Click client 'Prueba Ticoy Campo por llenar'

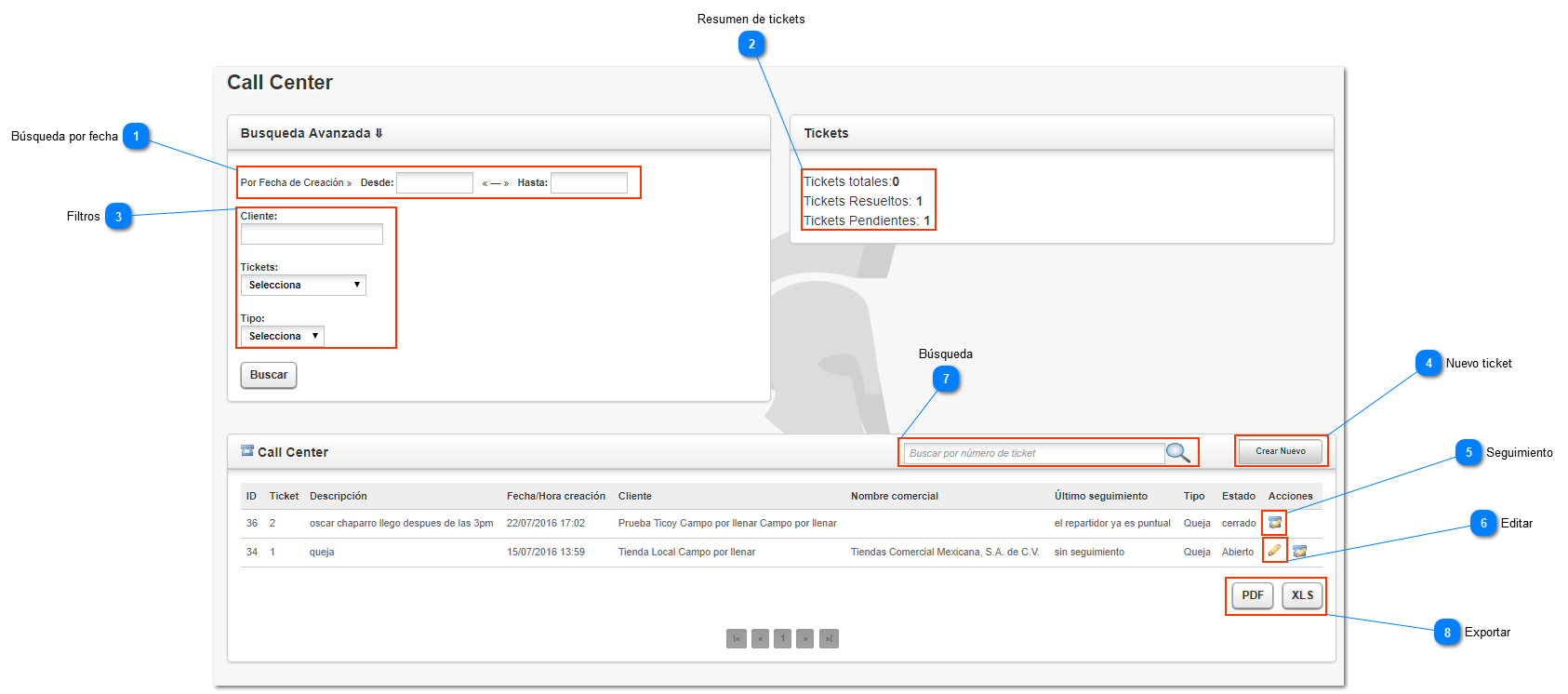pos(727,523)
